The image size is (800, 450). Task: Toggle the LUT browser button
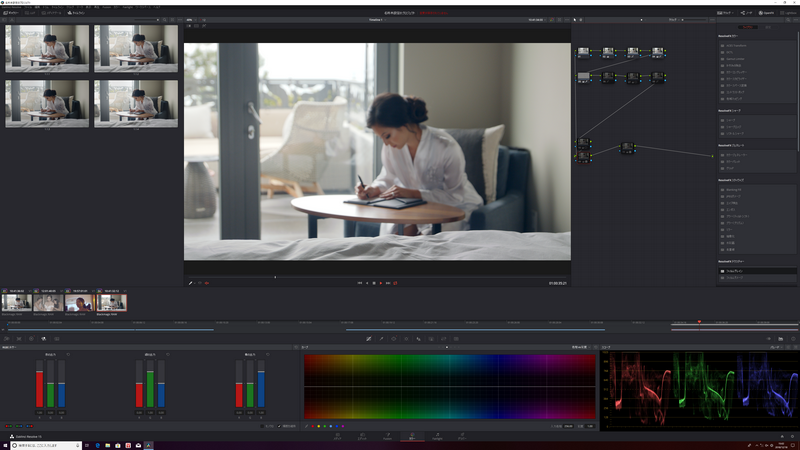tap(30, 13)
